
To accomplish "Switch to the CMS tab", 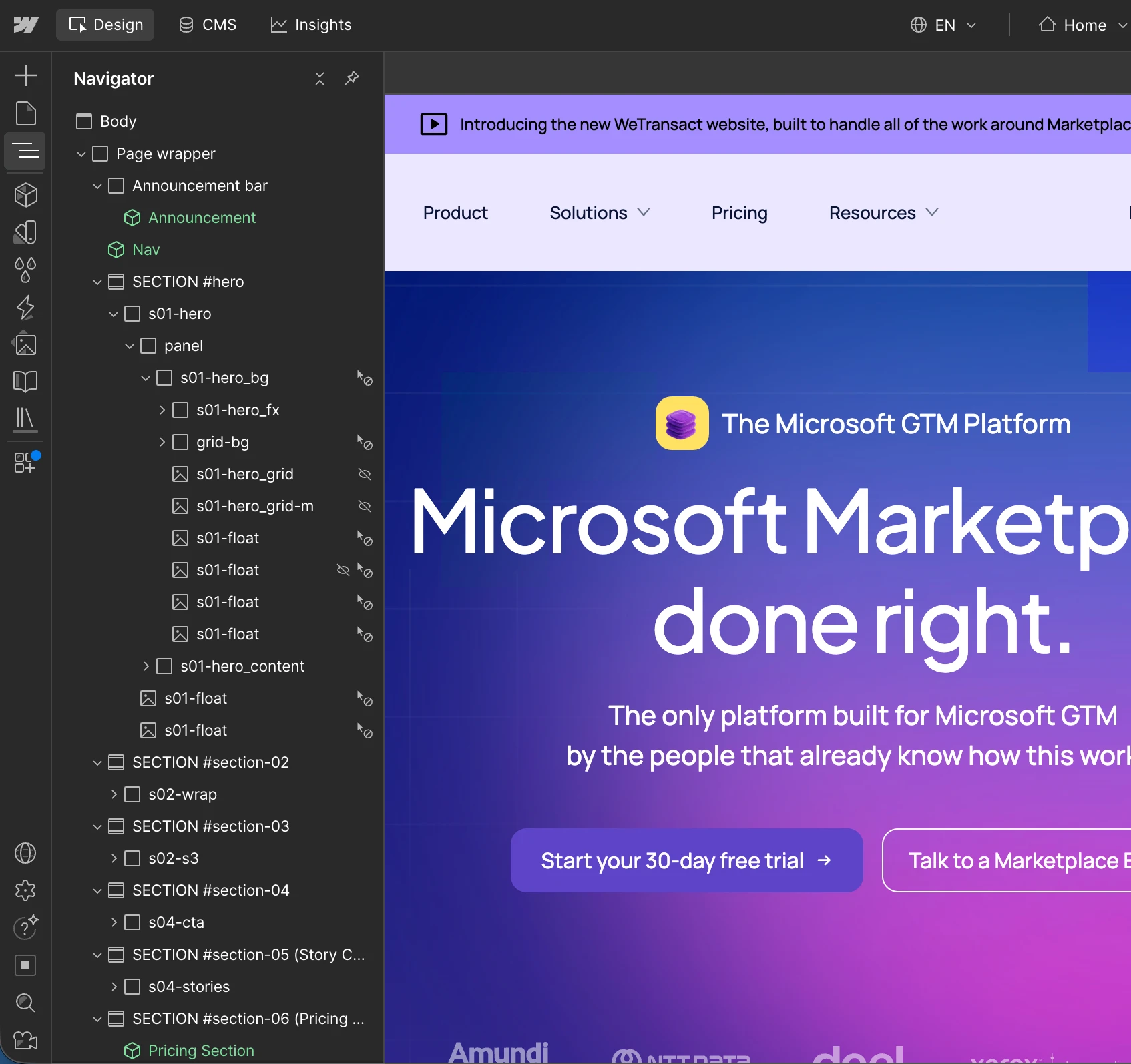I will click(x=208, y=25).
